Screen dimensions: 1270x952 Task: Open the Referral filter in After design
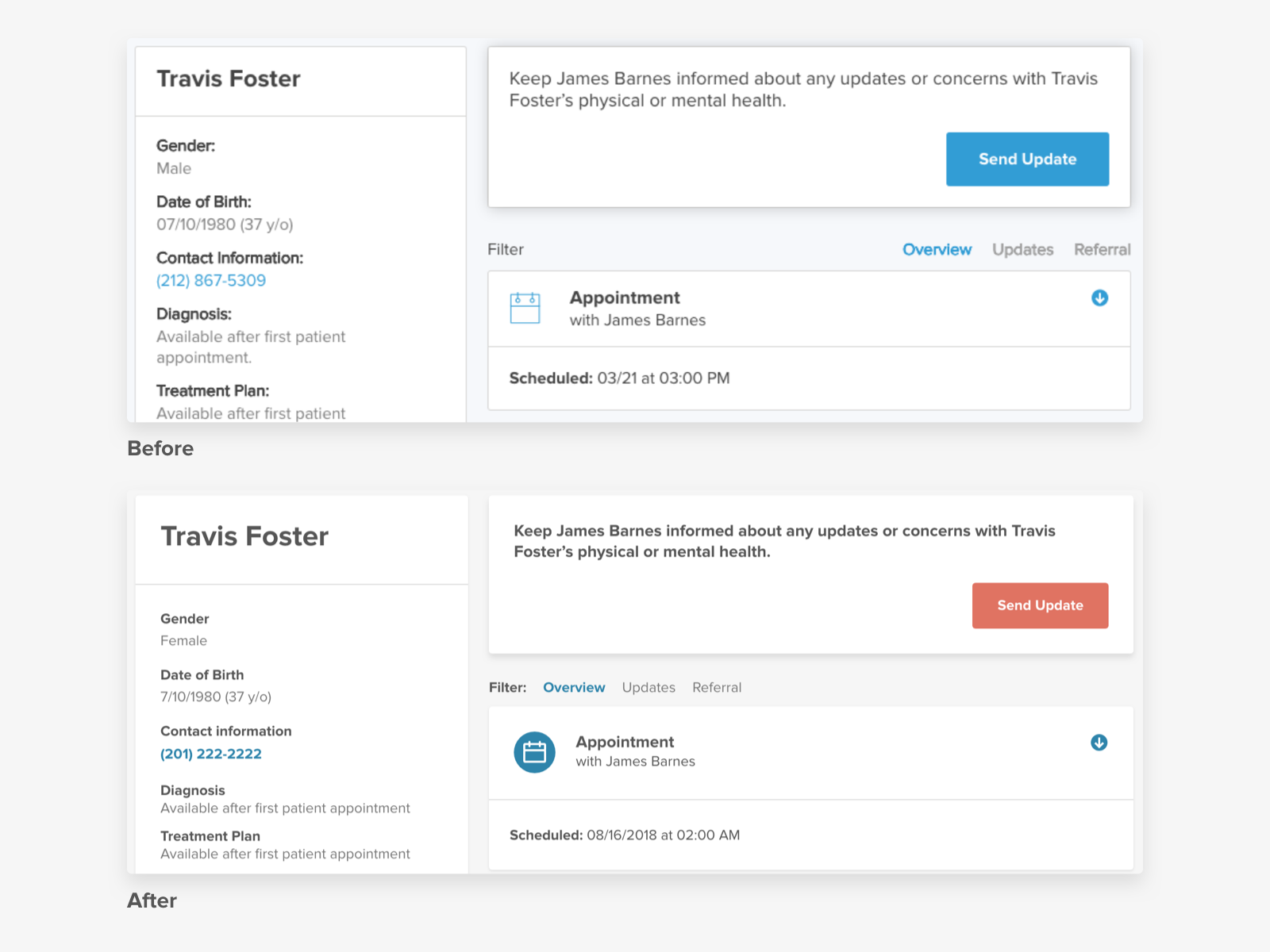coord(717,688)
